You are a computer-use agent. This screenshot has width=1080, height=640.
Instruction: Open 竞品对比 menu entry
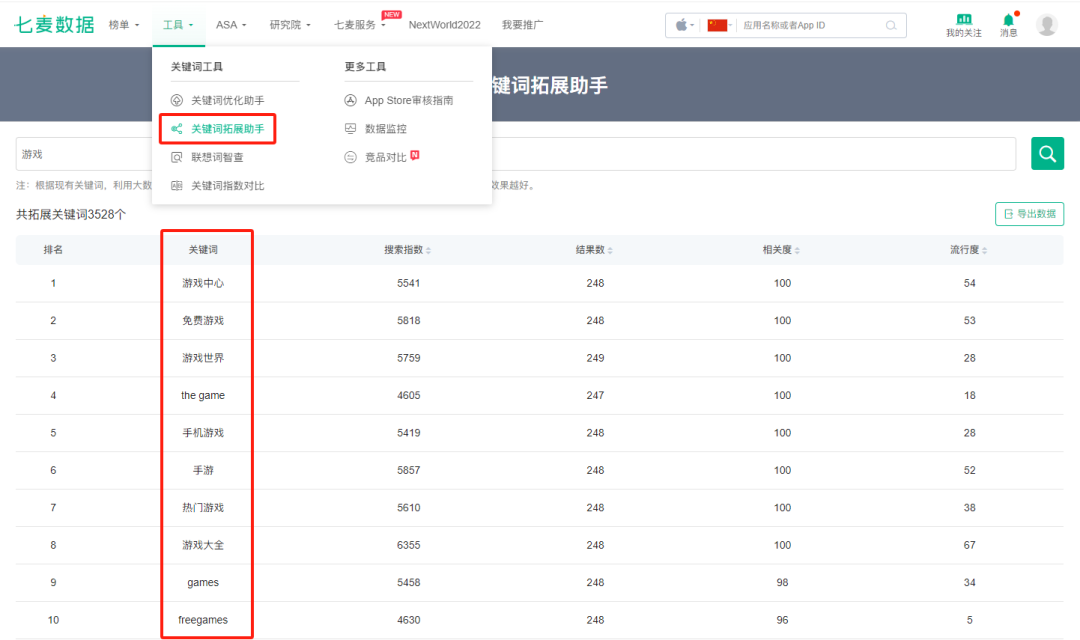[385, 157]
